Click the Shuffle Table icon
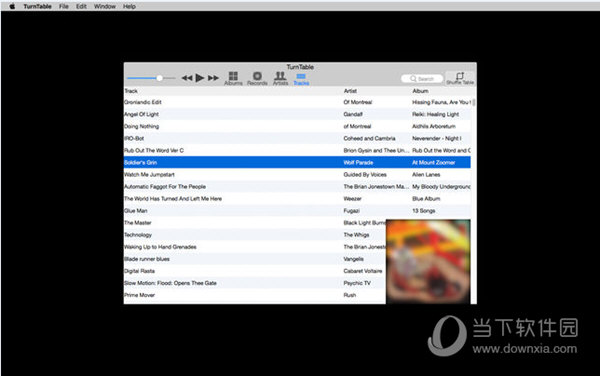This screenshot has height=376, width=600. 460,78
